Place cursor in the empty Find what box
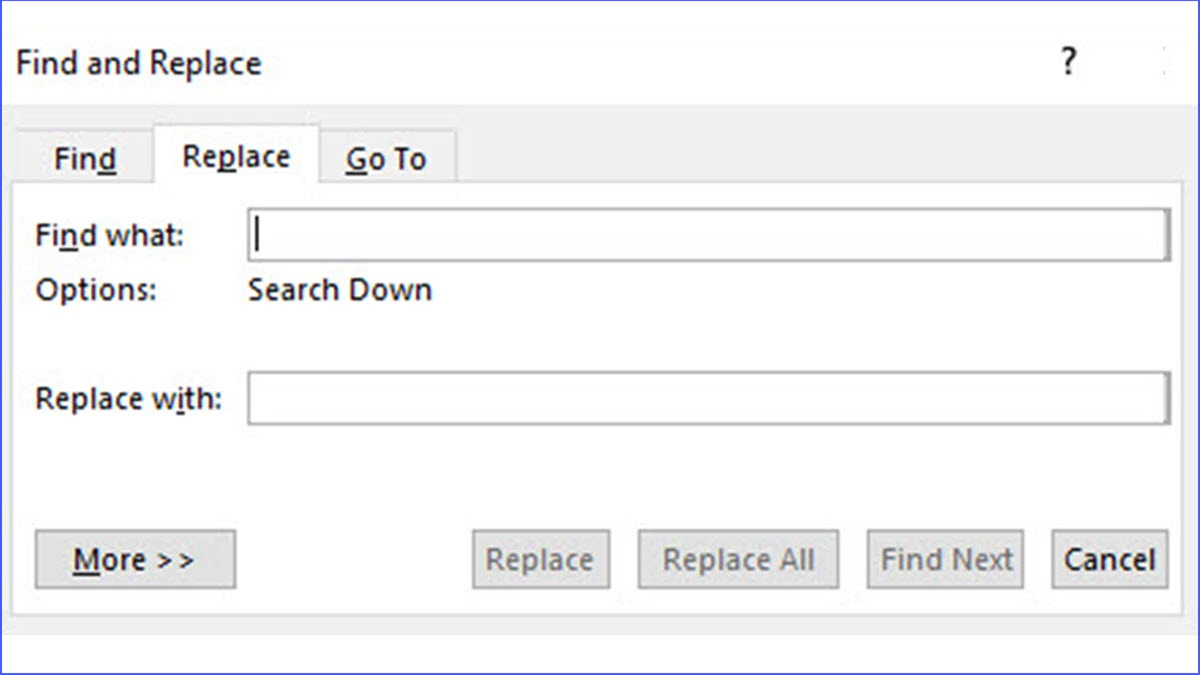Screen dimensions: 1200x675 [700, 232]
